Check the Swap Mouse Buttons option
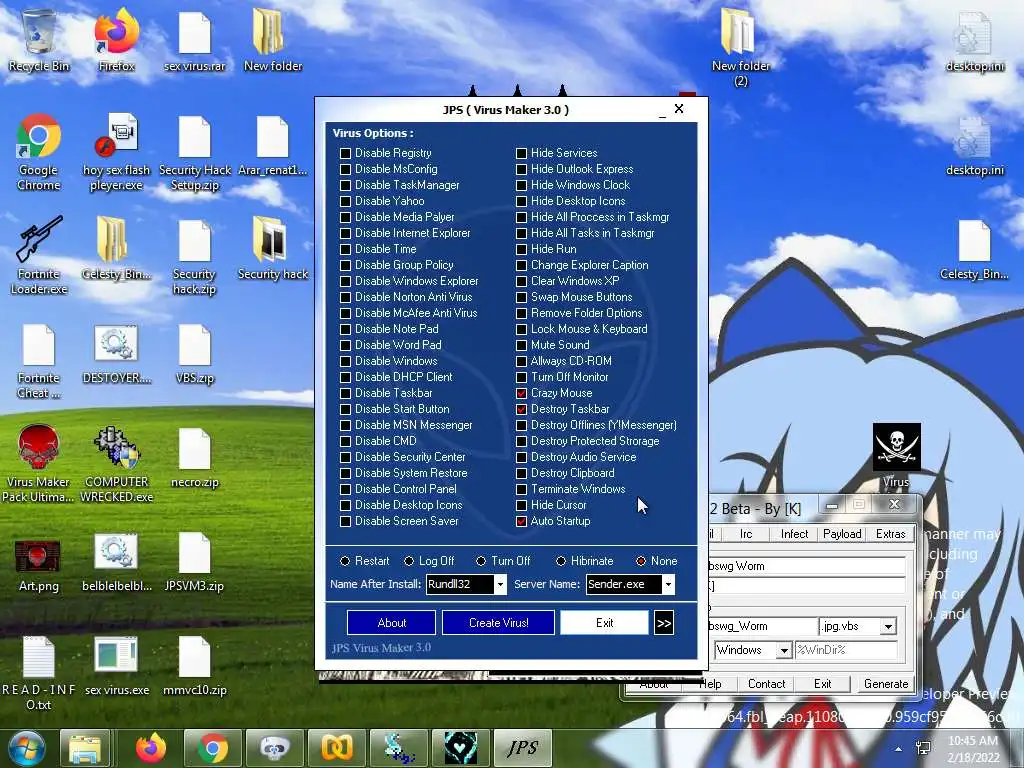The image size is (1024, 768). pyautogui.click(x=521, y=297)
